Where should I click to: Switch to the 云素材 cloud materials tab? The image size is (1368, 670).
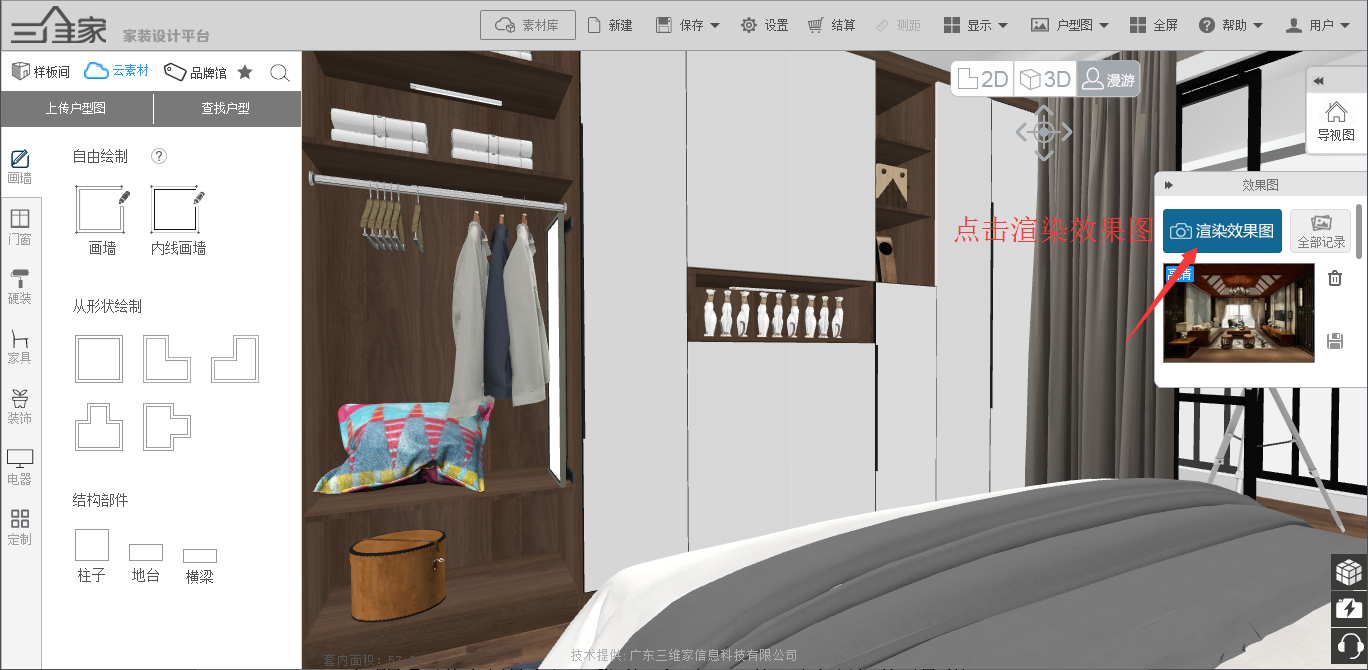click(x=117, y=71)
